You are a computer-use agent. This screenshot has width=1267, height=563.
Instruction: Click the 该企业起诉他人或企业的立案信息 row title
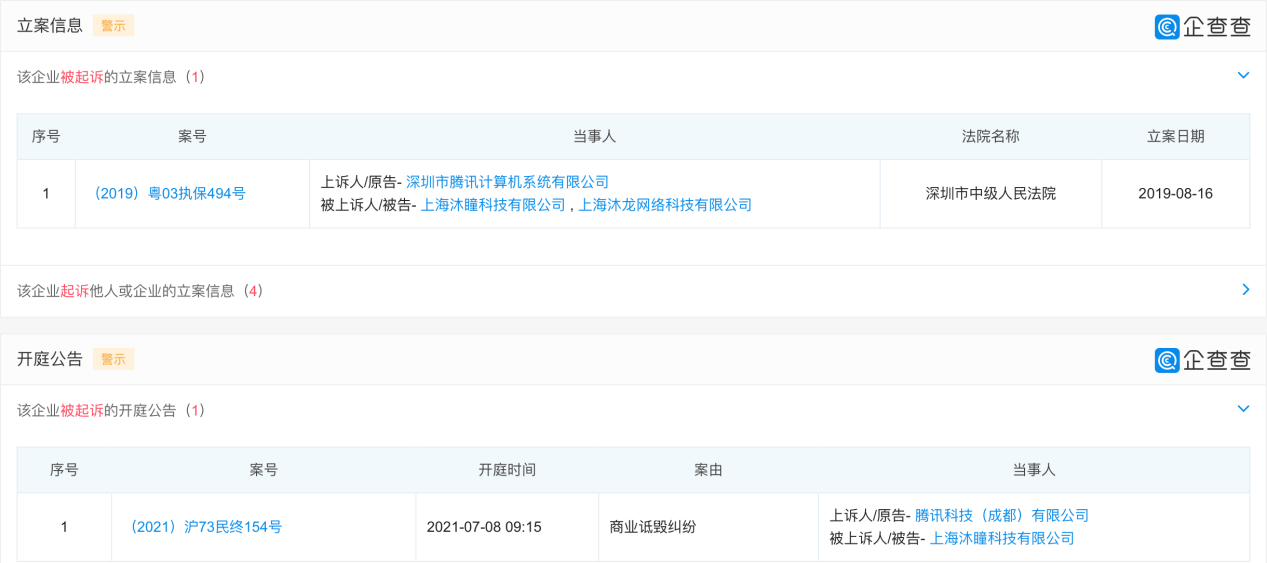[140, 291]
